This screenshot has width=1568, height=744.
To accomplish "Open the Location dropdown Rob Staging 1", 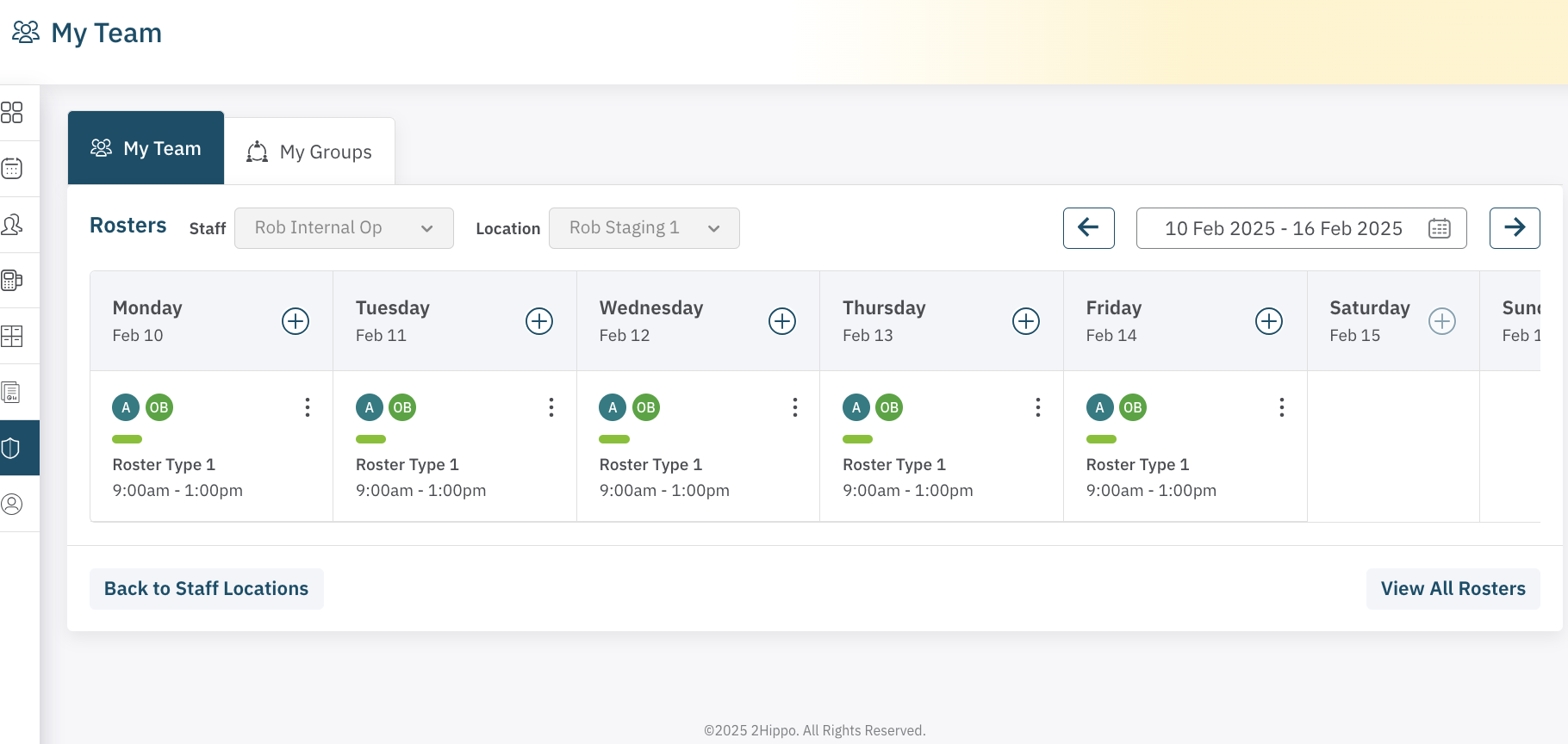I will click(644, 228).
